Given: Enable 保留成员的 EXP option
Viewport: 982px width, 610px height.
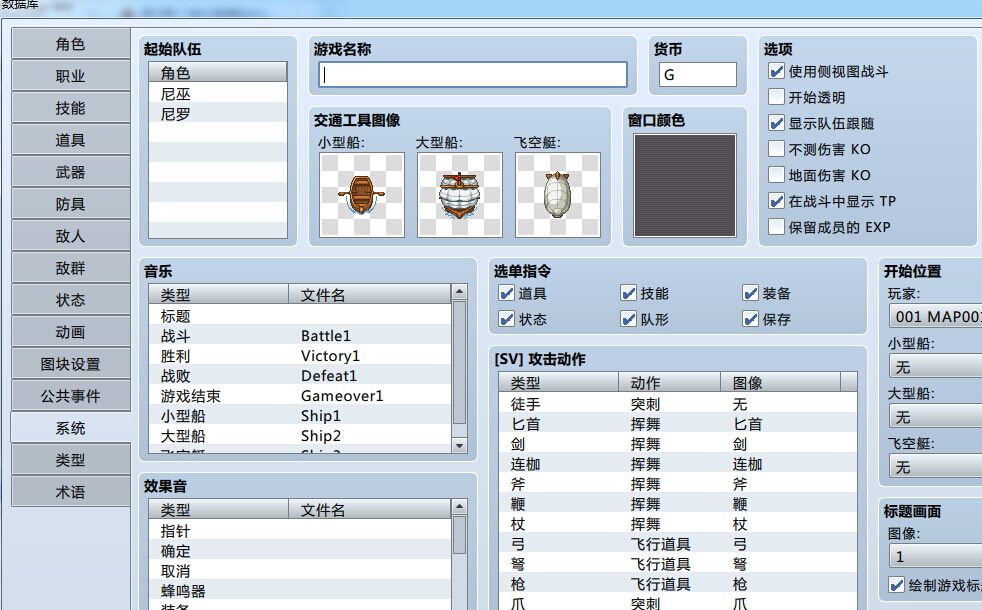Looking at the screenshot, I should point(776,227).
